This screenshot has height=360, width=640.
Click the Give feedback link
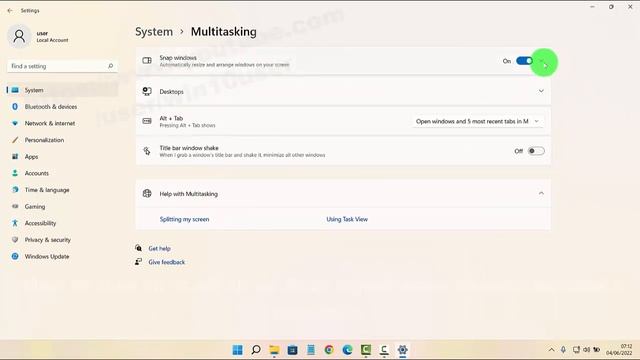coord(167,262)
